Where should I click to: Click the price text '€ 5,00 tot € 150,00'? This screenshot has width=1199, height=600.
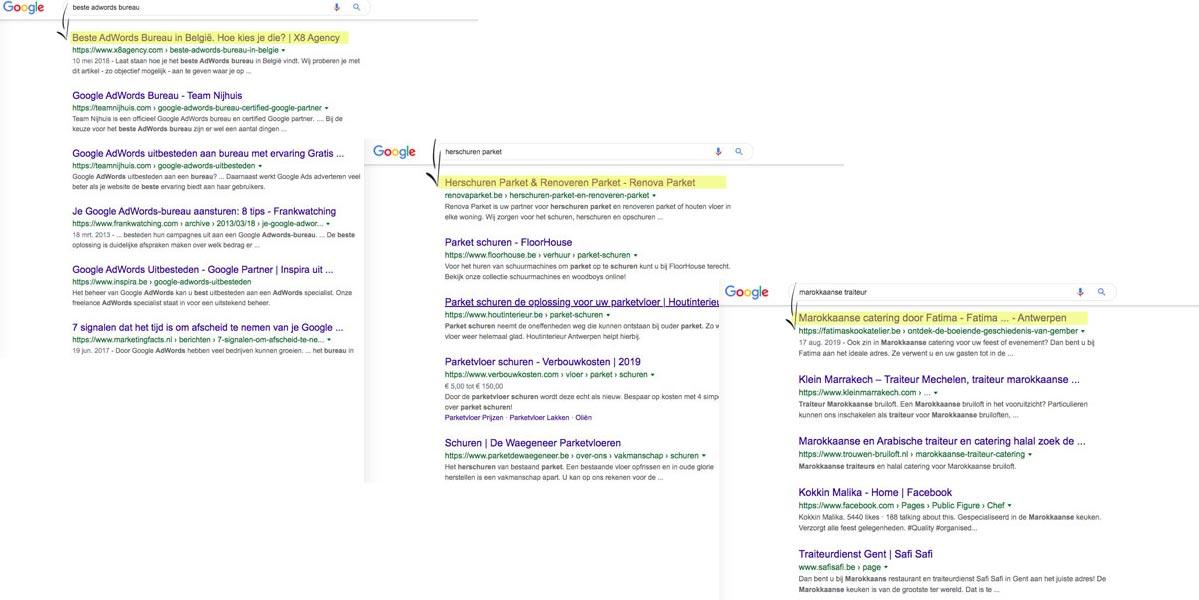tap(473, 387)
